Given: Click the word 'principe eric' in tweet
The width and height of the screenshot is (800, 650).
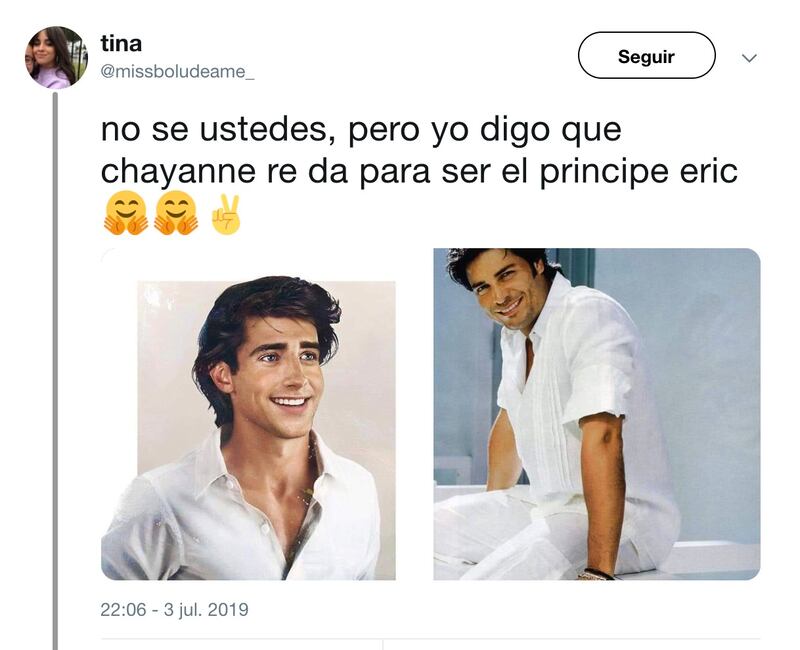Looking at the screenshot, I should point(638,172).
